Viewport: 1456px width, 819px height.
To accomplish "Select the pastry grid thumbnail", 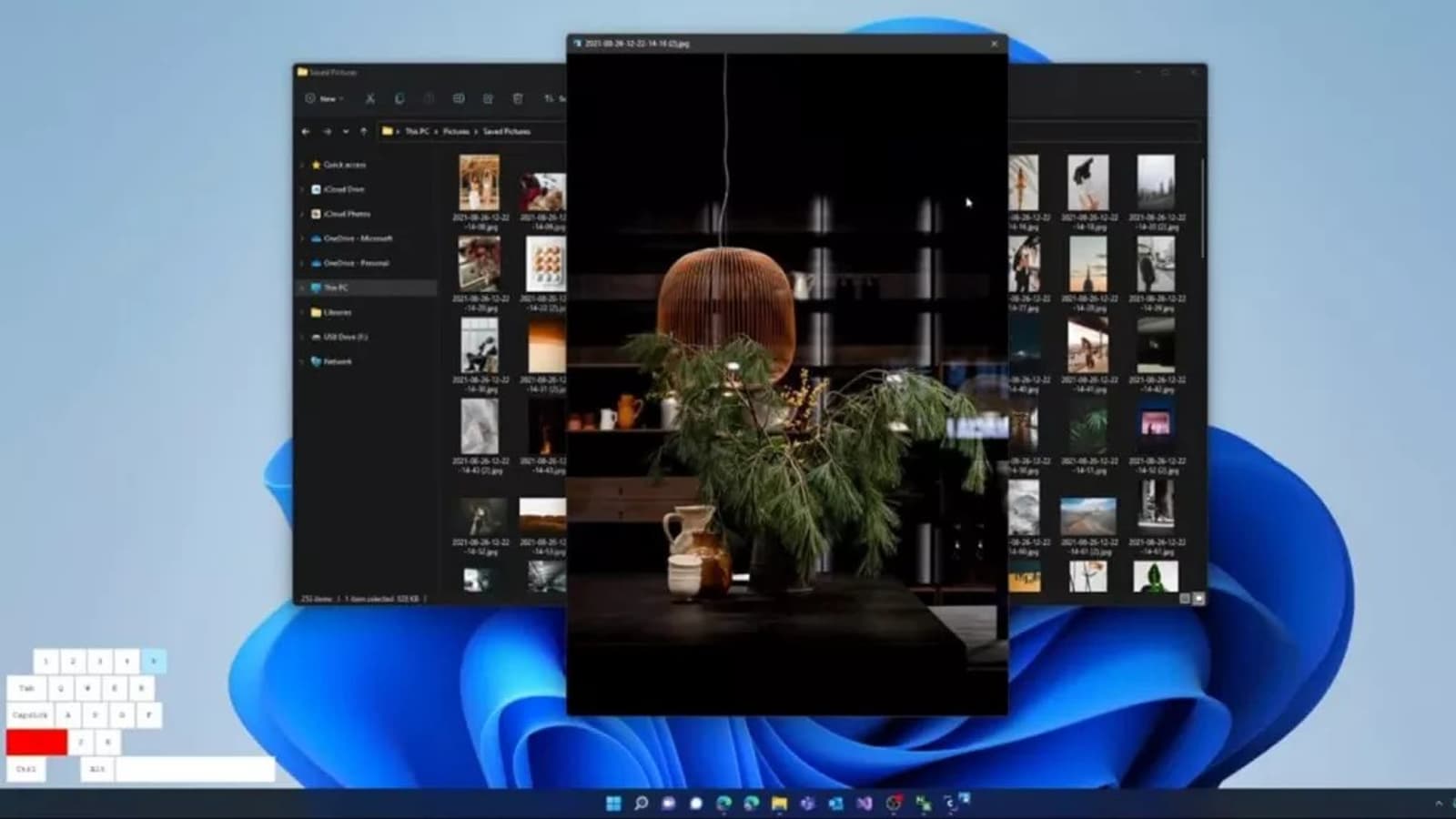I will pyautogui.click(x=545, y=263).
